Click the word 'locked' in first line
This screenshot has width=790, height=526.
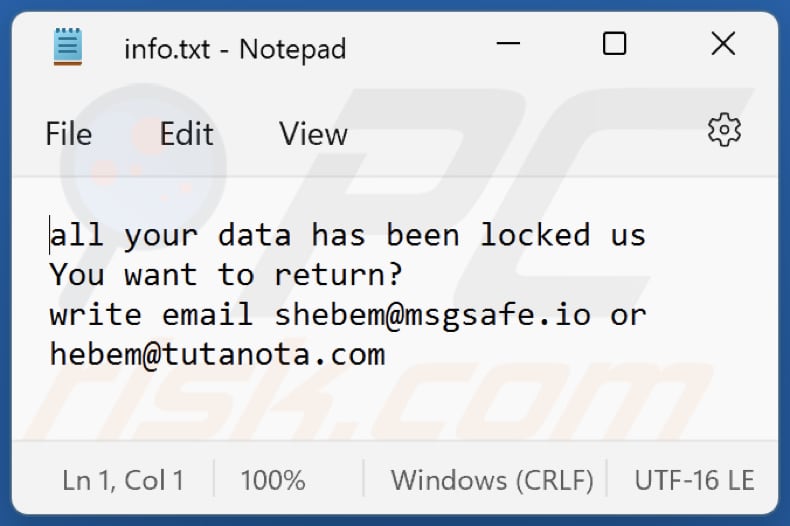coord(535,235)
